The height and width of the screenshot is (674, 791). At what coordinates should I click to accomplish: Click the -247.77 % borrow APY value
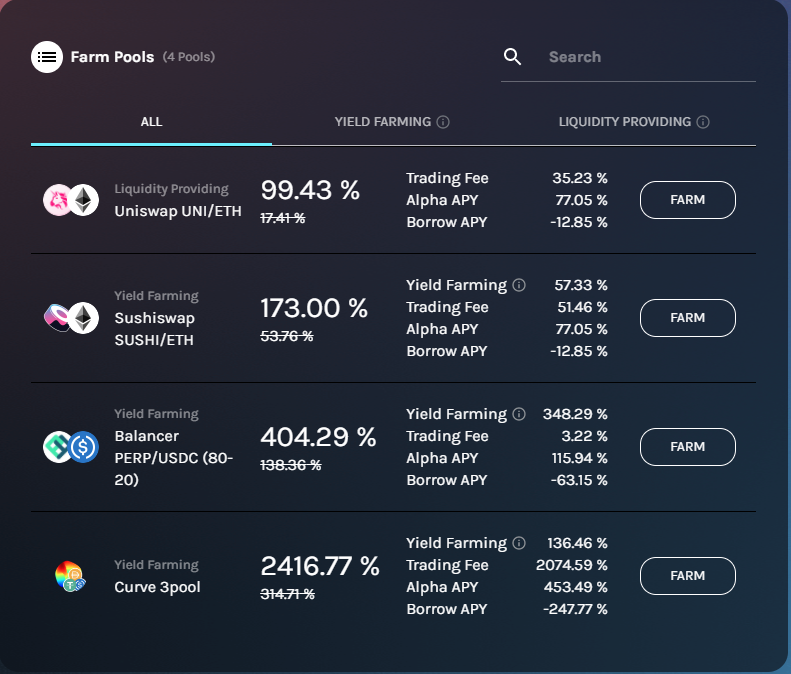(x=575, y=609)
